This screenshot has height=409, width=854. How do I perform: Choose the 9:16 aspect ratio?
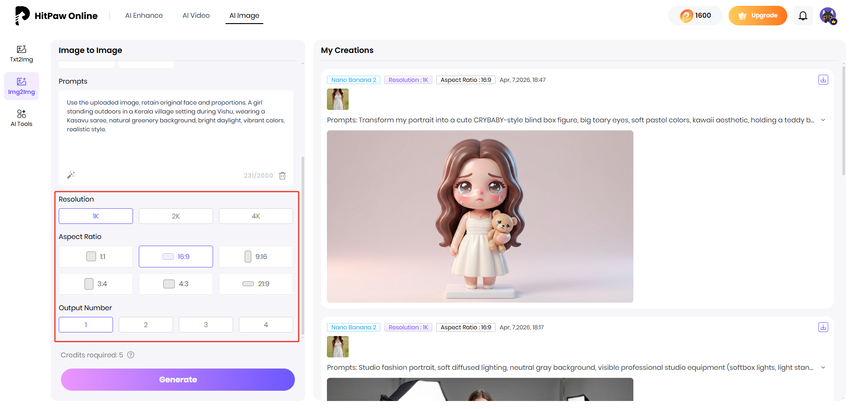point(256,256)
